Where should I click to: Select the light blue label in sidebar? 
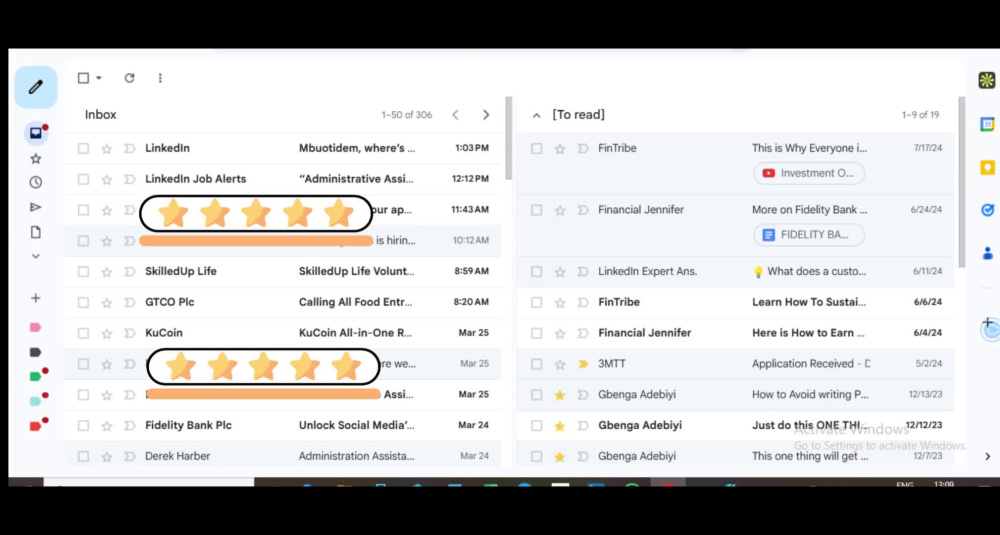click(36, 401)
